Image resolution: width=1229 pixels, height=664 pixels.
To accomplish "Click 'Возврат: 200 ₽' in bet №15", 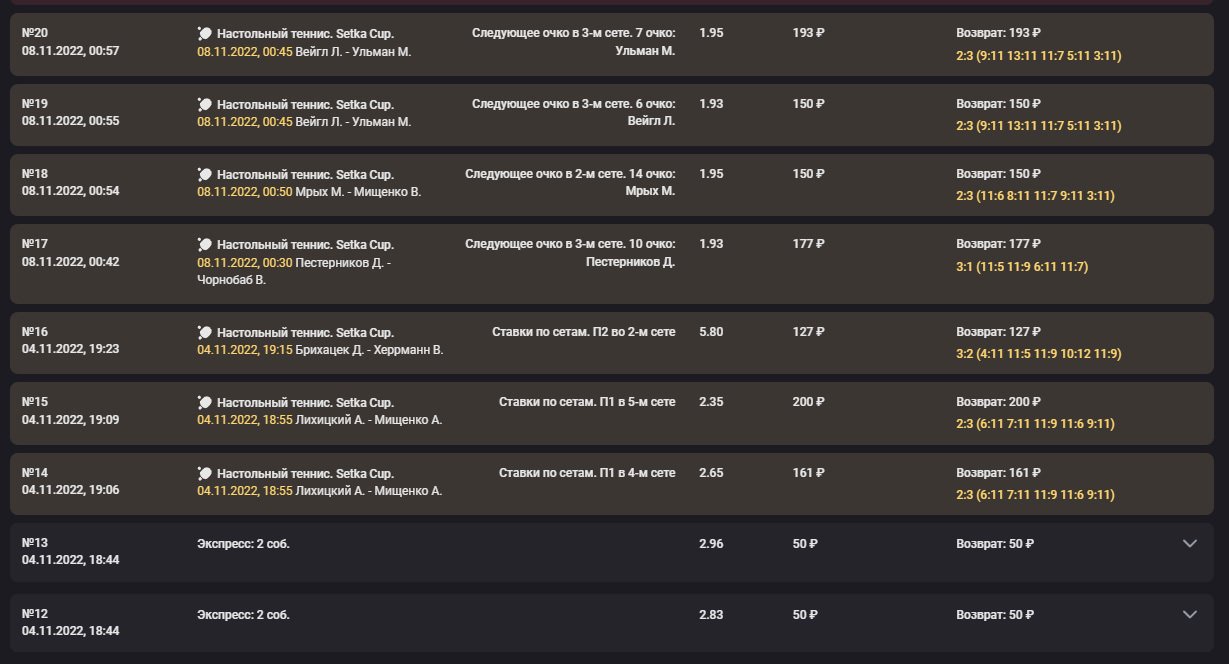I will (x=998, y=402).
